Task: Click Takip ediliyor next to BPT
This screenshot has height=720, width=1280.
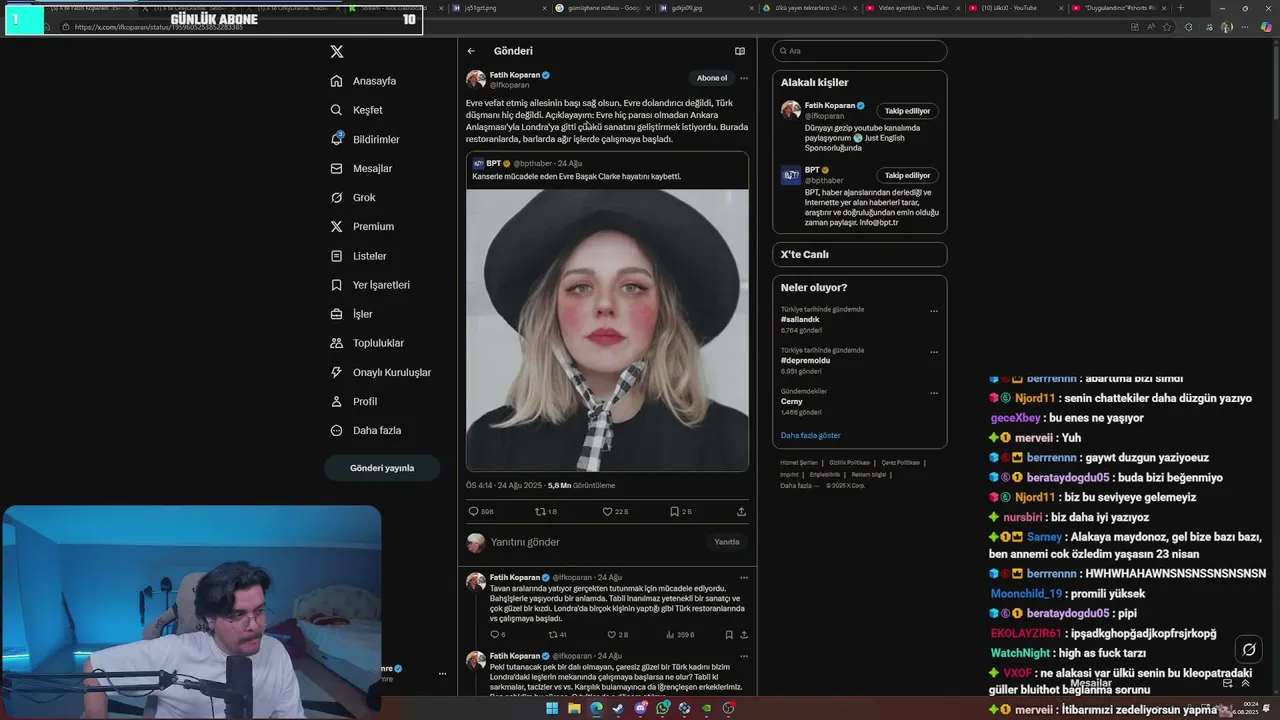Action: 907,175
